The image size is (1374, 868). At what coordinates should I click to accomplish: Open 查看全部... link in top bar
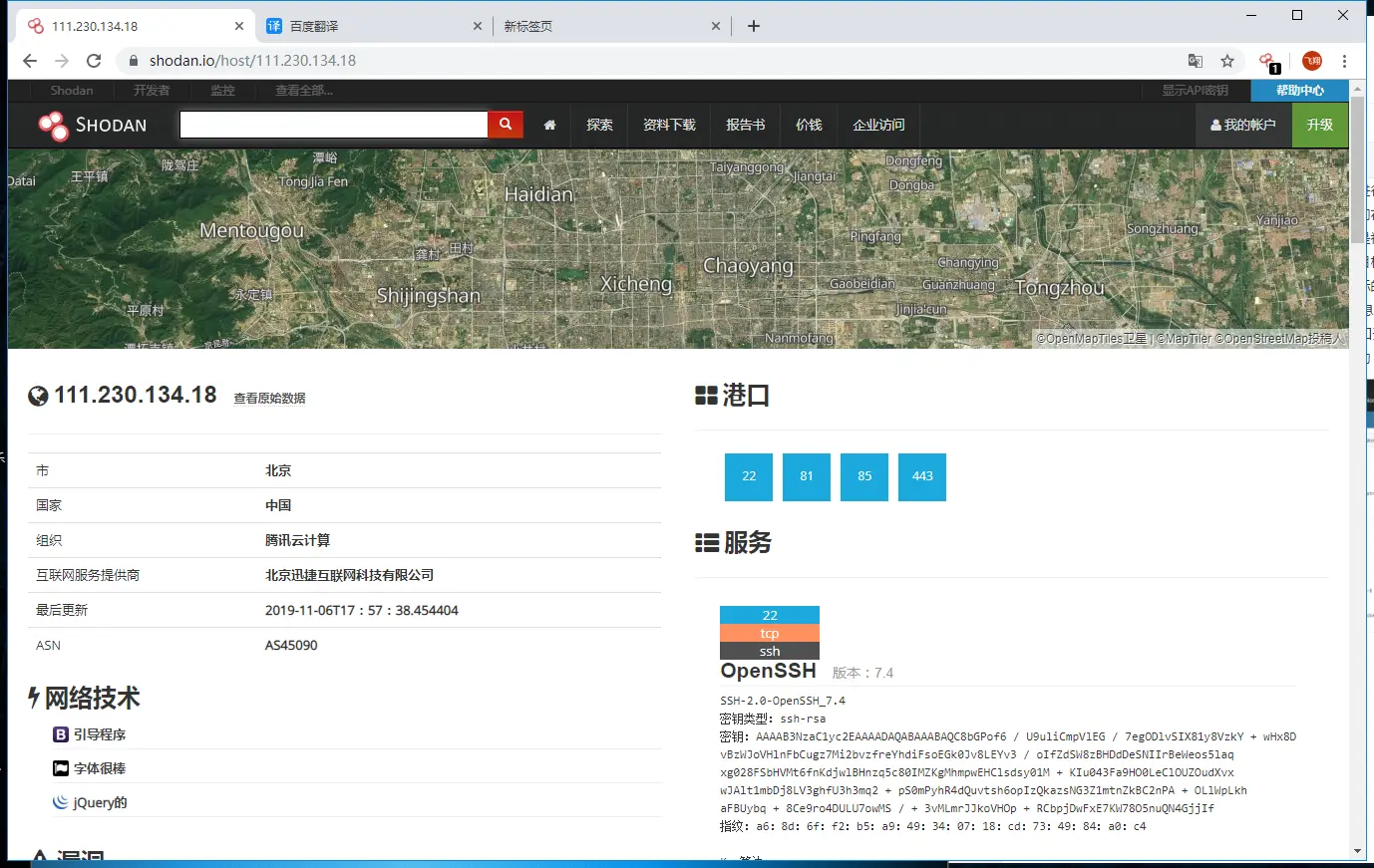coord(304,91)
